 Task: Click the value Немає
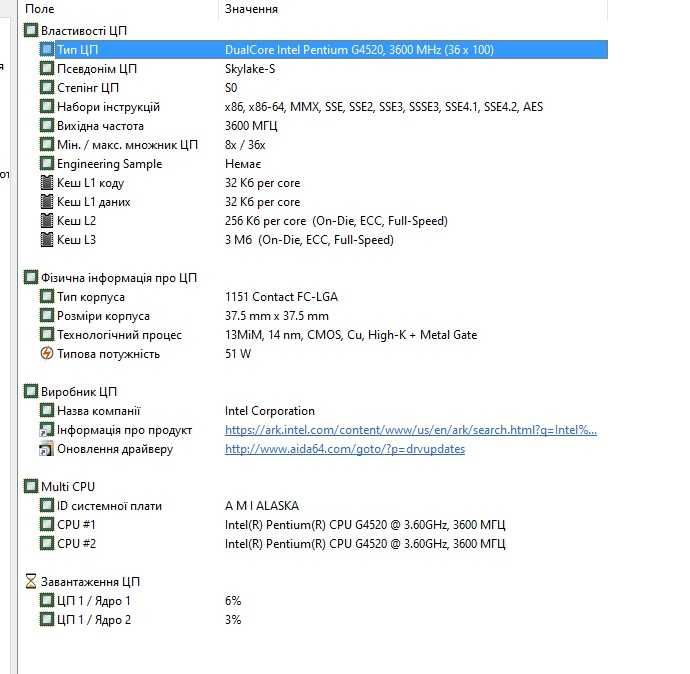[x=243, y=164]
